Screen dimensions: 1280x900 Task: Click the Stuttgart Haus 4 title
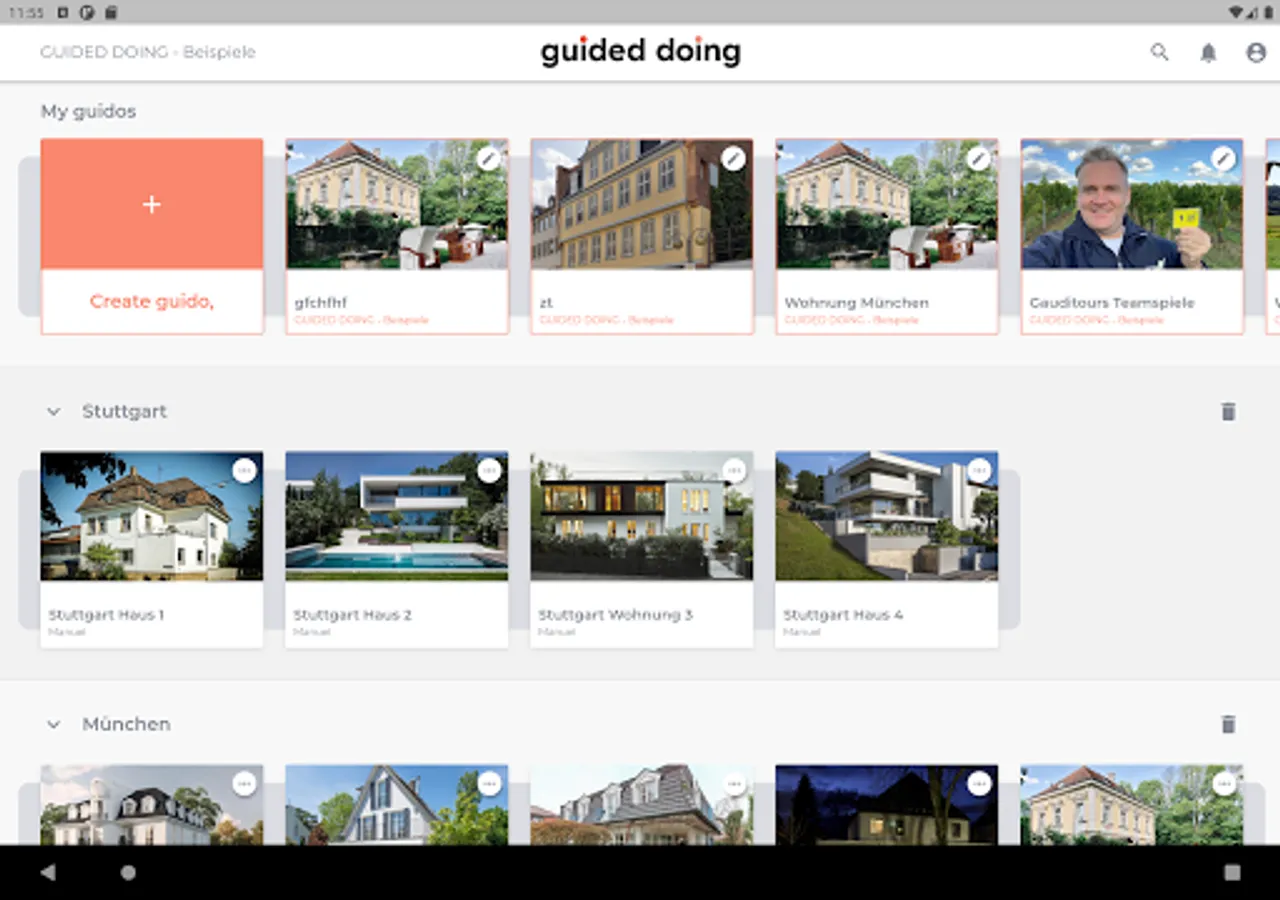[x=844, y=615]
